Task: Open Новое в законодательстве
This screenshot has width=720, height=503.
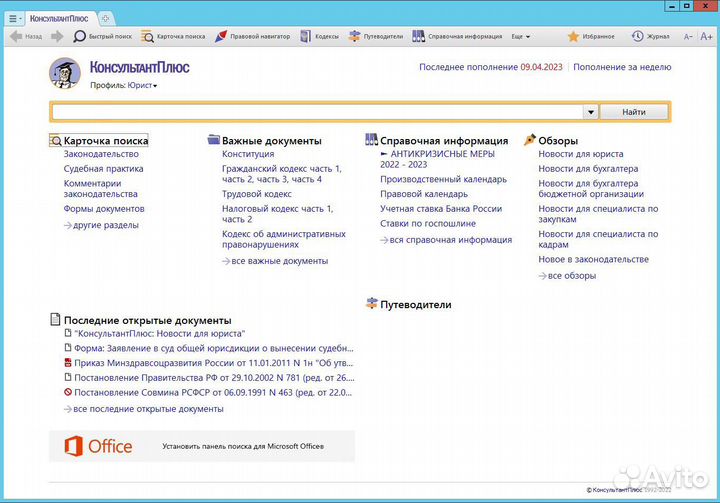Action: click(594, 259)
